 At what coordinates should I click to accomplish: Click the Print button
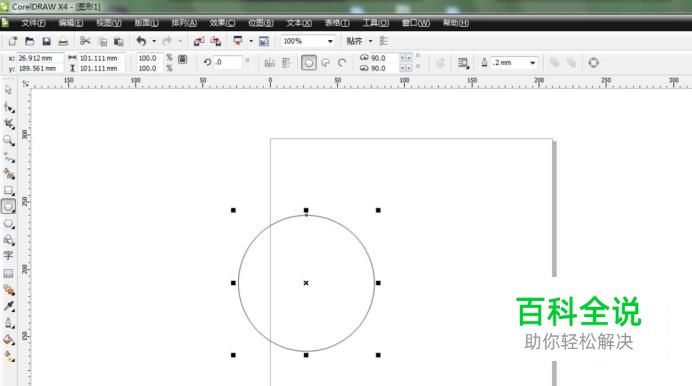click(x=63, y=41)
